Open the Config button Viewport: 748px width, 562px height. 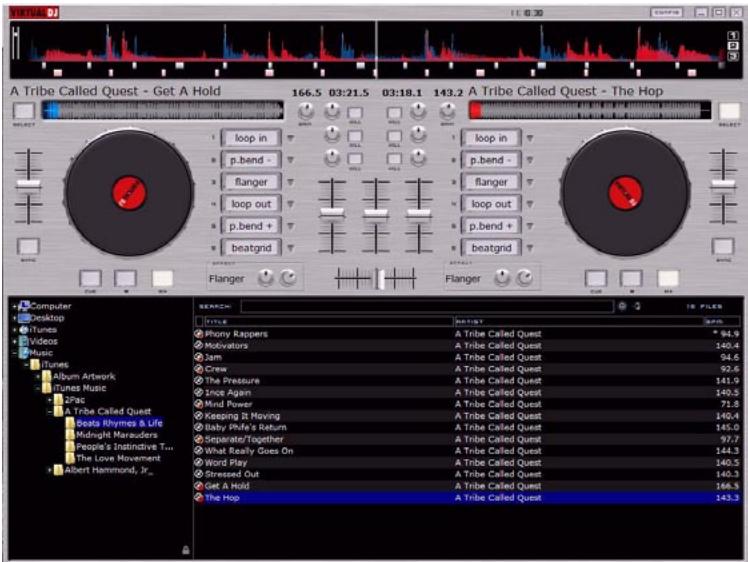pos(666,12)
